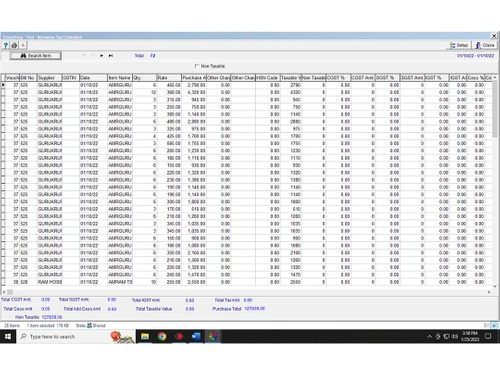Select the AMRAM TS item name cell
This screenshot has width=500, height=375.
point(120,282)
